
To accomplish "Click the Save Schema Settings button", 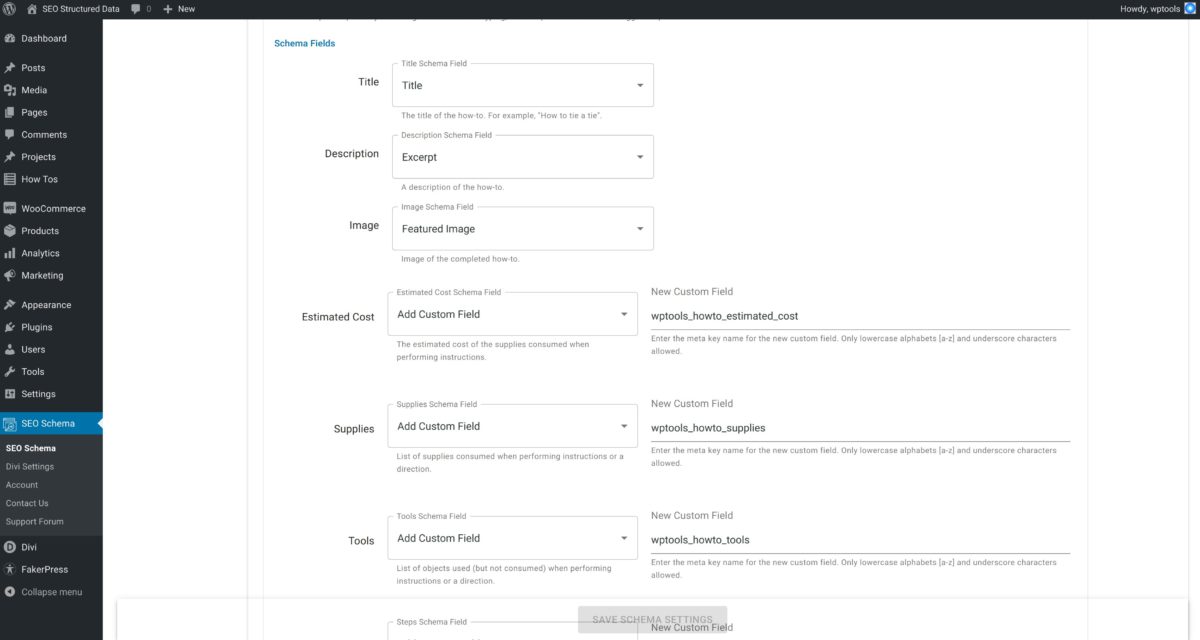I will click(651, 619).
